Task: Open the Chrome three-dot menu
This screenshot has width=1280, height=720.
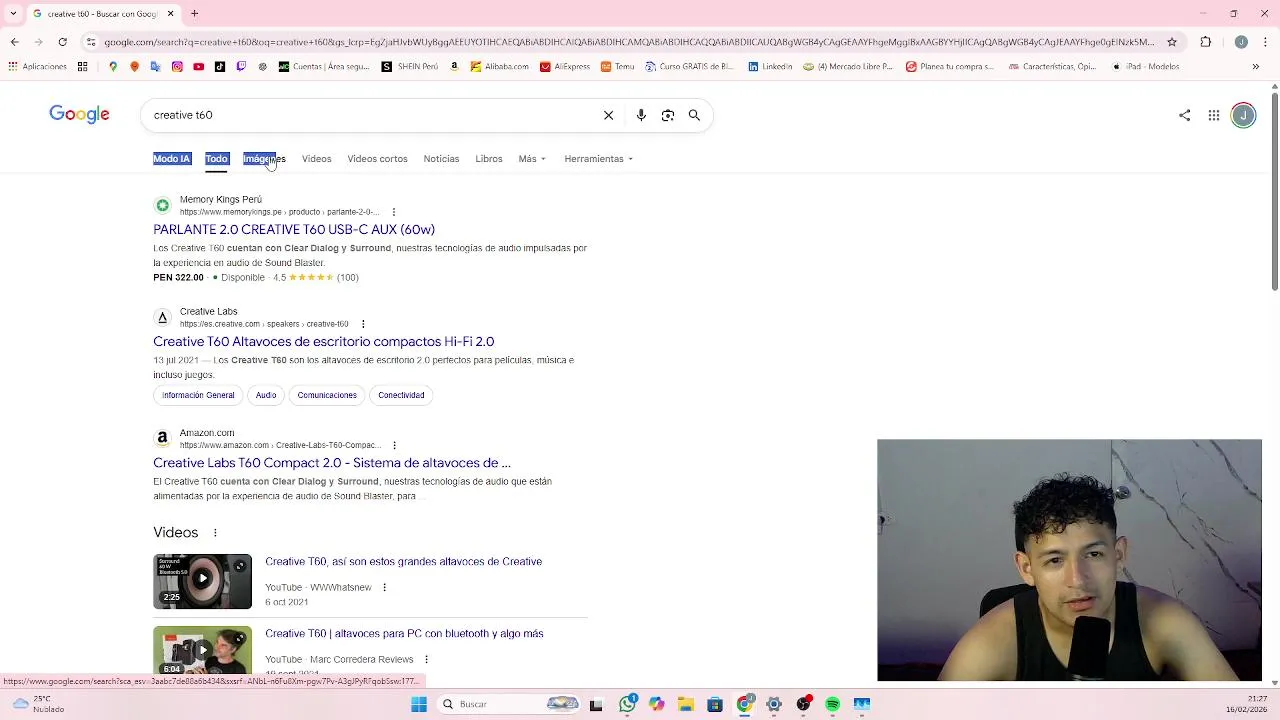Action: 1264,42
